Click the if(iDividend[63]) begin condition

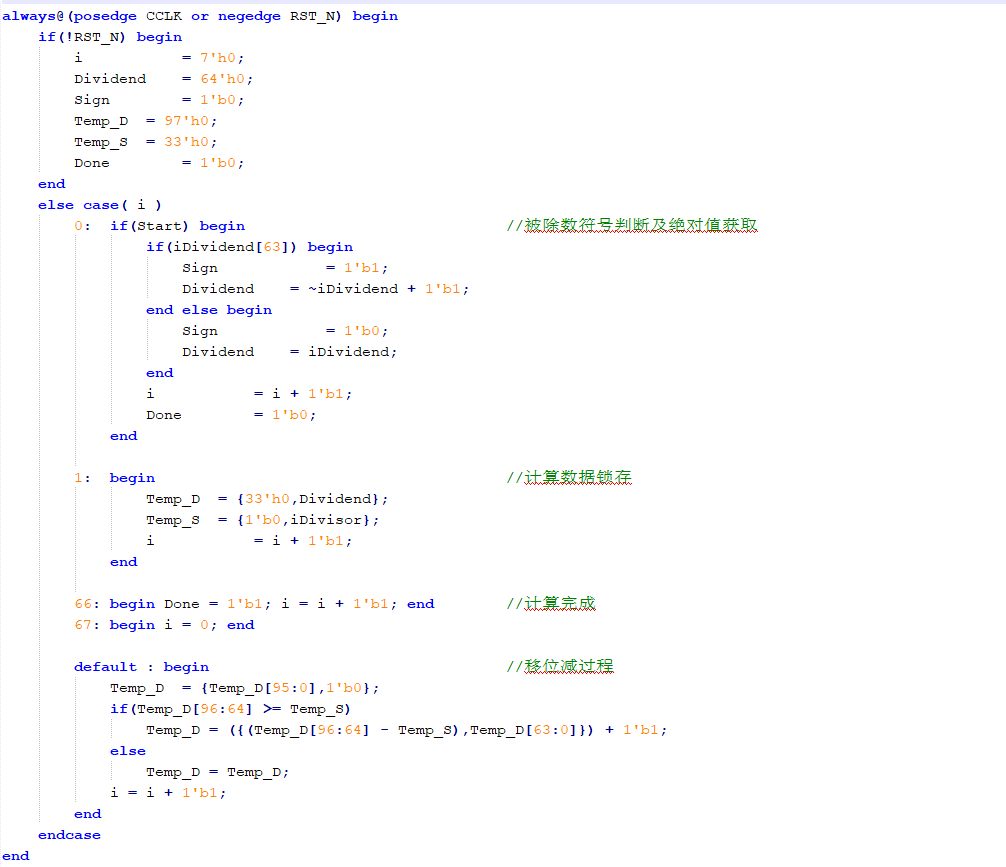[x=249, y=247]
